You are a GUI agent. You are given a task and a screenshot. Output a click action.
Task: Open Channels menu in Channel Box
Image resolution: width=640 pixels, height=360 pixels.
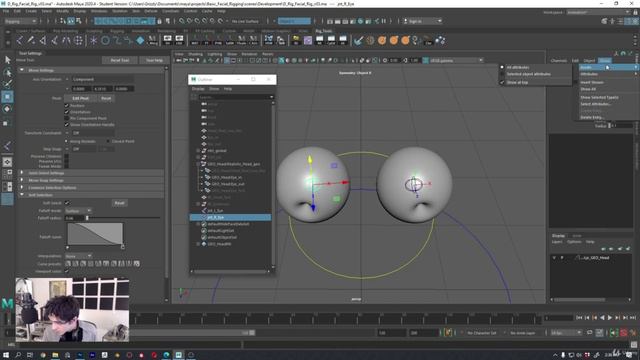[x=558, y=60]
